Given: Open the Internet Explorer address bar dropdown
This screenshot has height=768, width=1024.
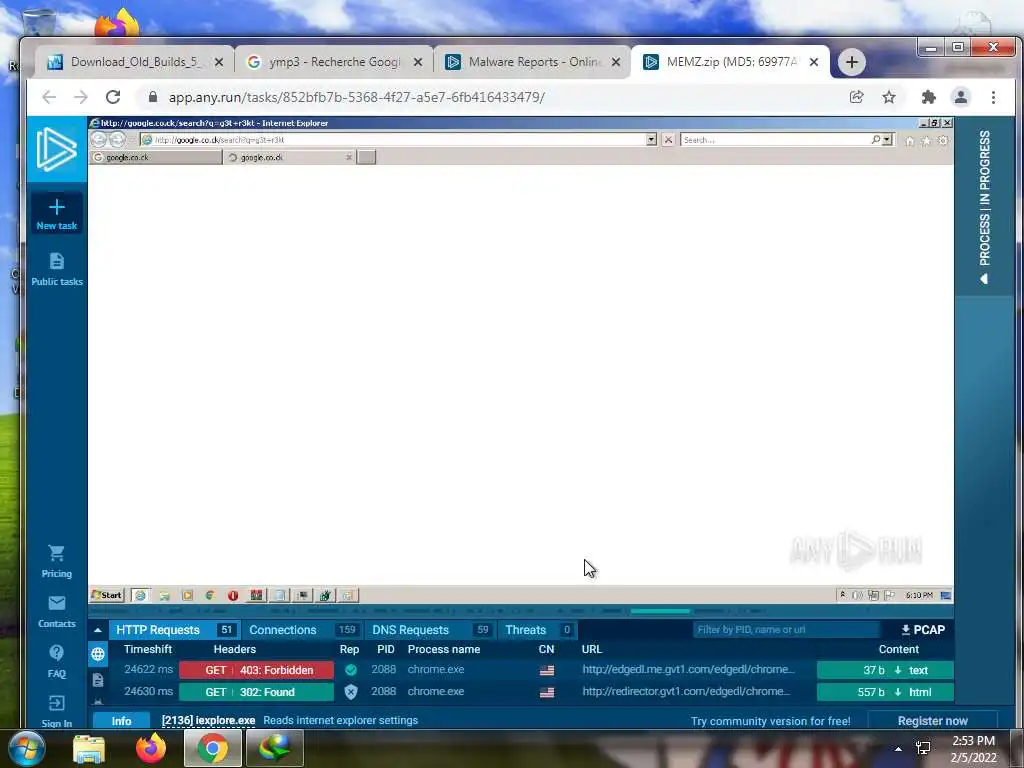Looking at the screenshot, I should pos(651,140).
